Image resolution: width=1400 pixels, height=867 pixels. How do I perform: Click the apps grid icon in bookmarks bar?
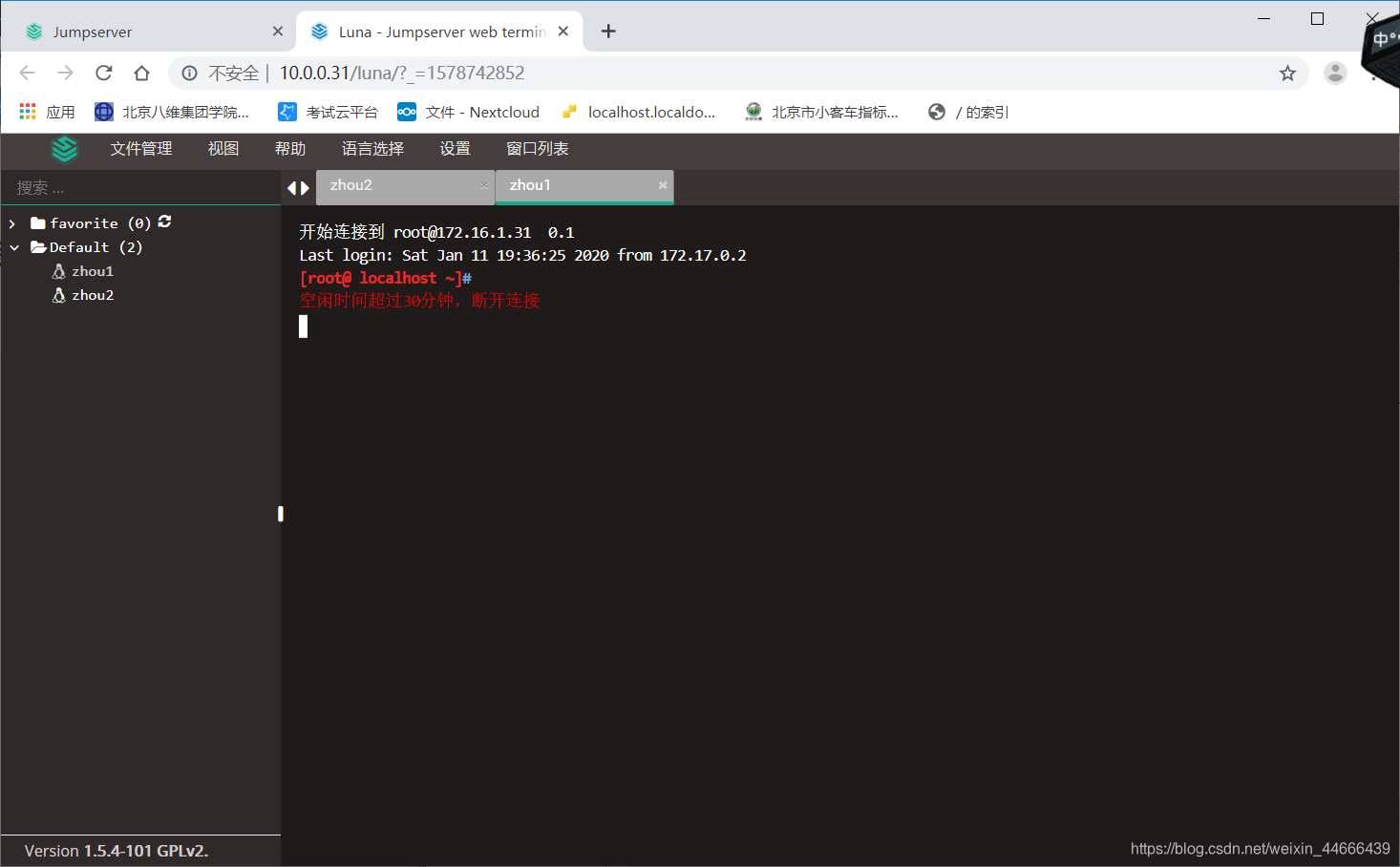[x=28, y=112]
